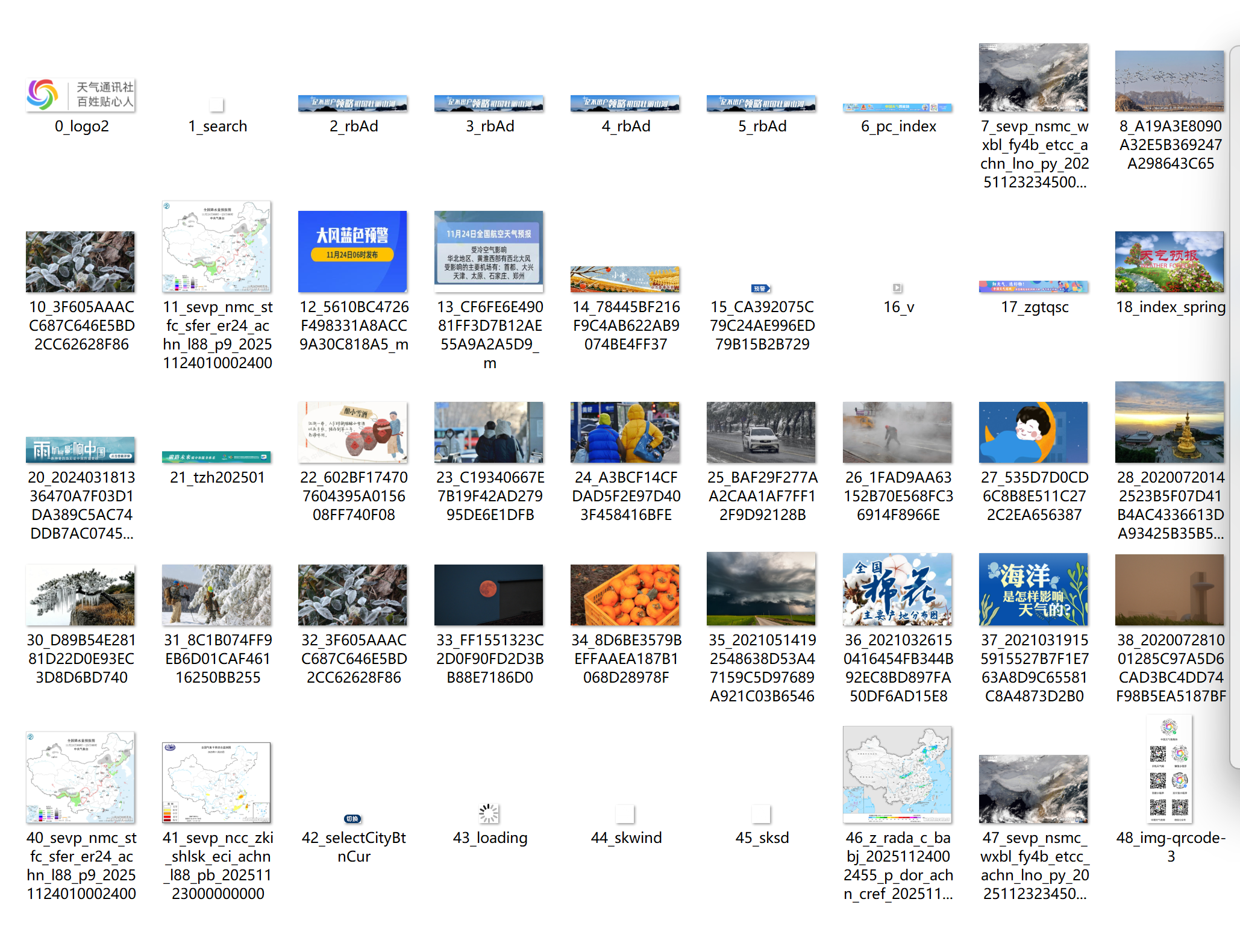
Task: Select the 1_search blank icon file
Action: pos(216,105)
